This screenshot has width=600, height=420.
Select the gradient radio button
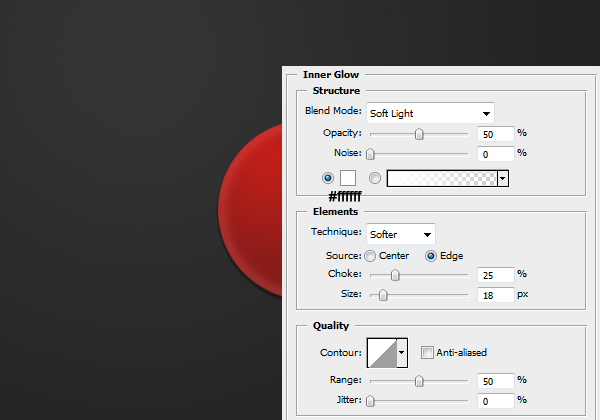375,178
